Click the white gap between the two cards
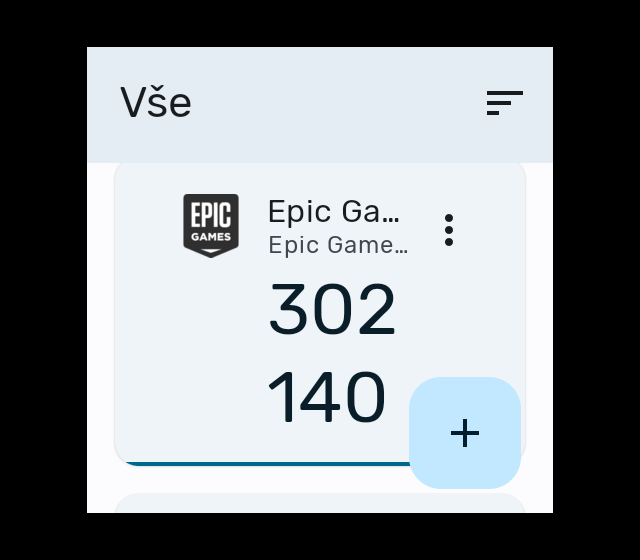640x560 pixels. pos(320,479)
